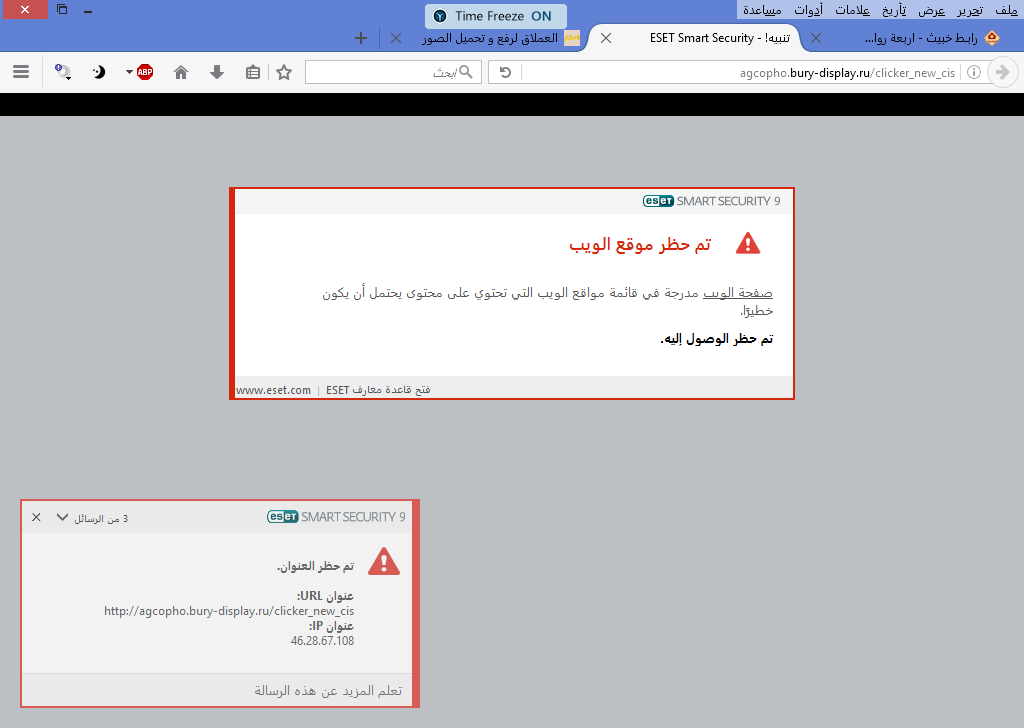Open the Firefox hamburger menu
The image size is (1024, 728).
[21, 72]
